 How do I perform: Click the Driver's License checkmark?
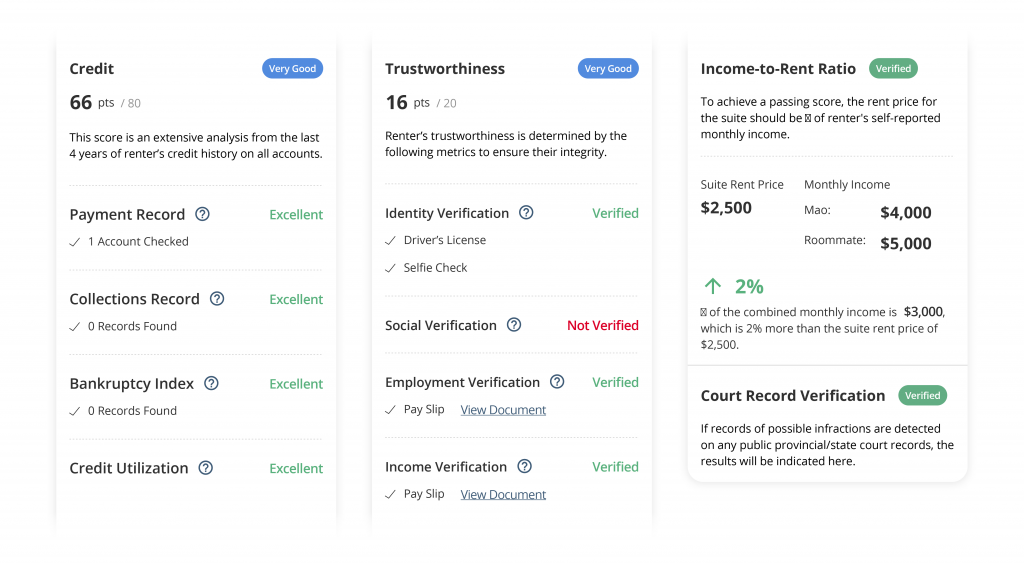tap(391, 241)
